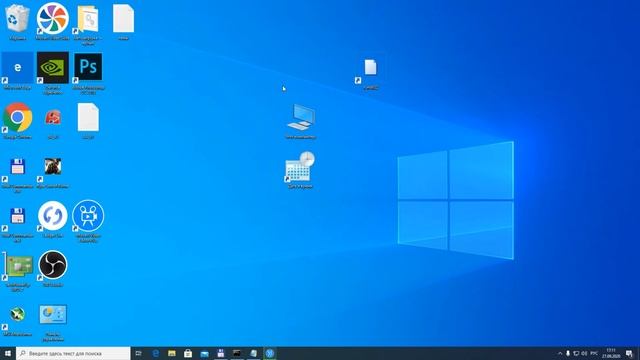The width and height of the screenshot is (640, 360).
Task: Switch to the floppy-disk app on the taskbar
Action: [x=221, y=353]
